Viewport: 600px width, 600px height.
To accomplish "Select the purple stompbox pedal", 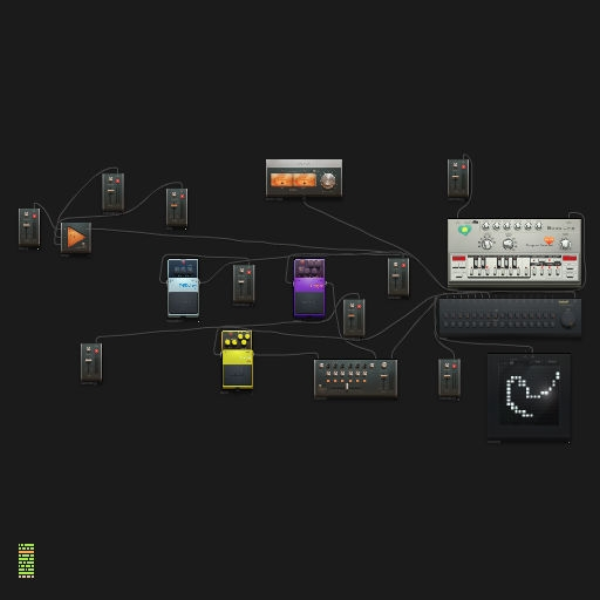I will (309, 288).
